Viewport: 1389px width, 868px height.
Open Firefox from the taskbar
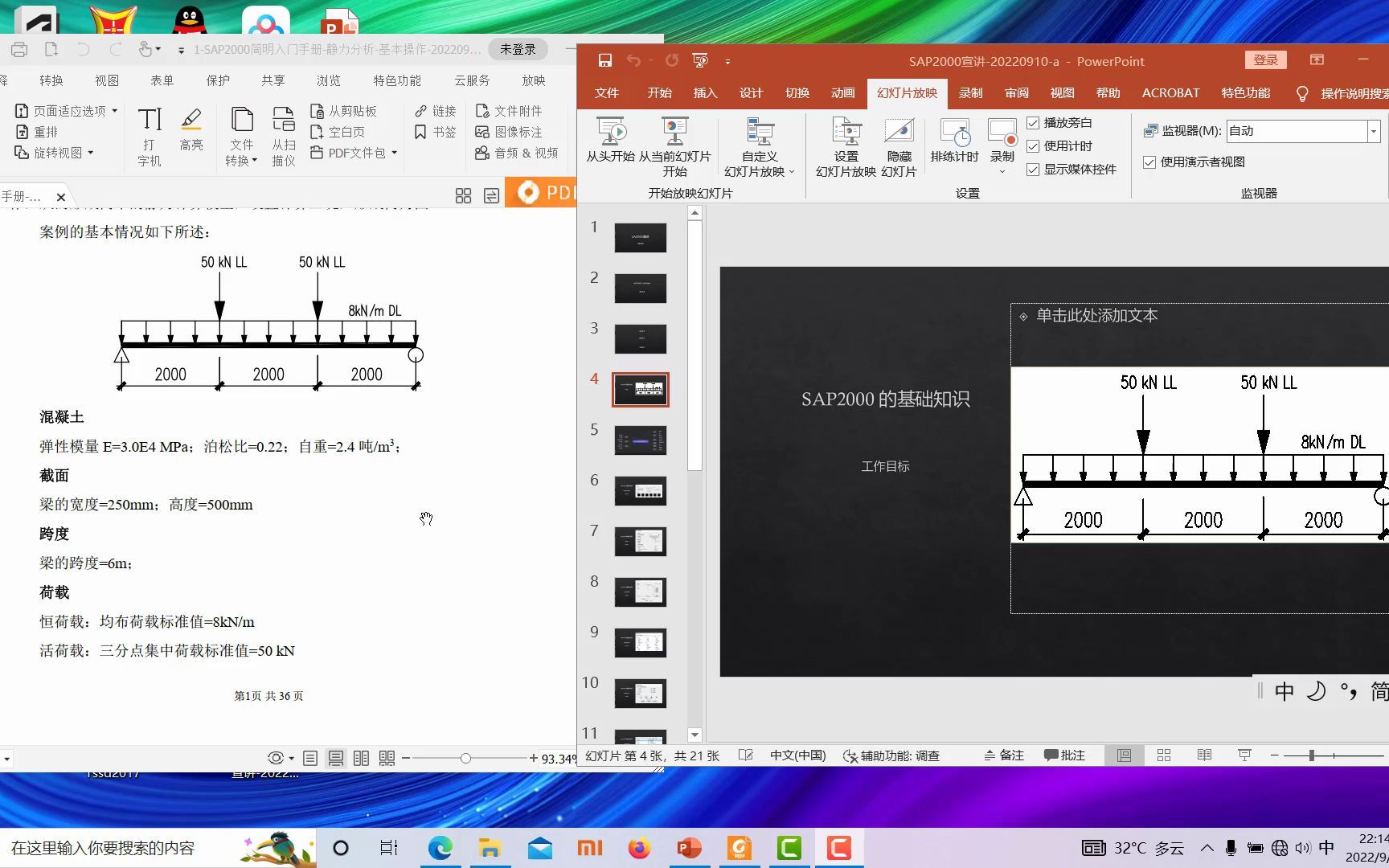[x=639, y=848]
